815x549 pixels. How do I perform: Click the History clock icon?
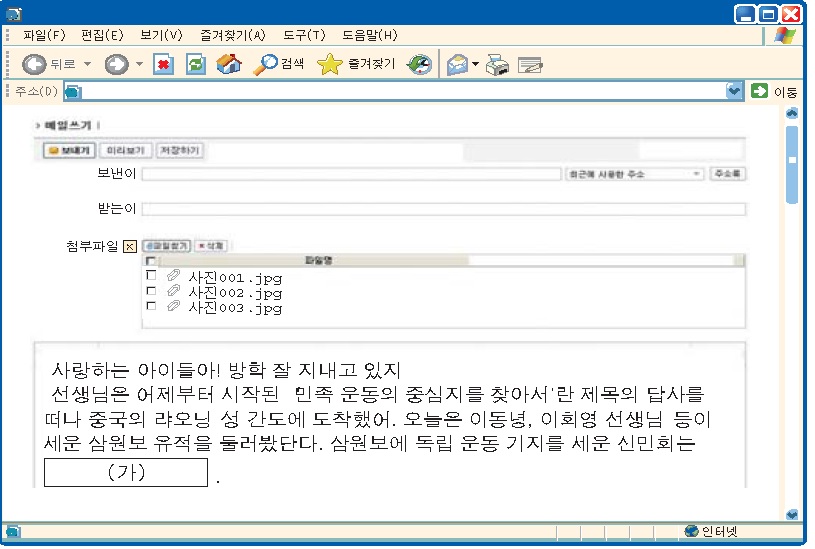pyautogui.click(x=420, y=64)
